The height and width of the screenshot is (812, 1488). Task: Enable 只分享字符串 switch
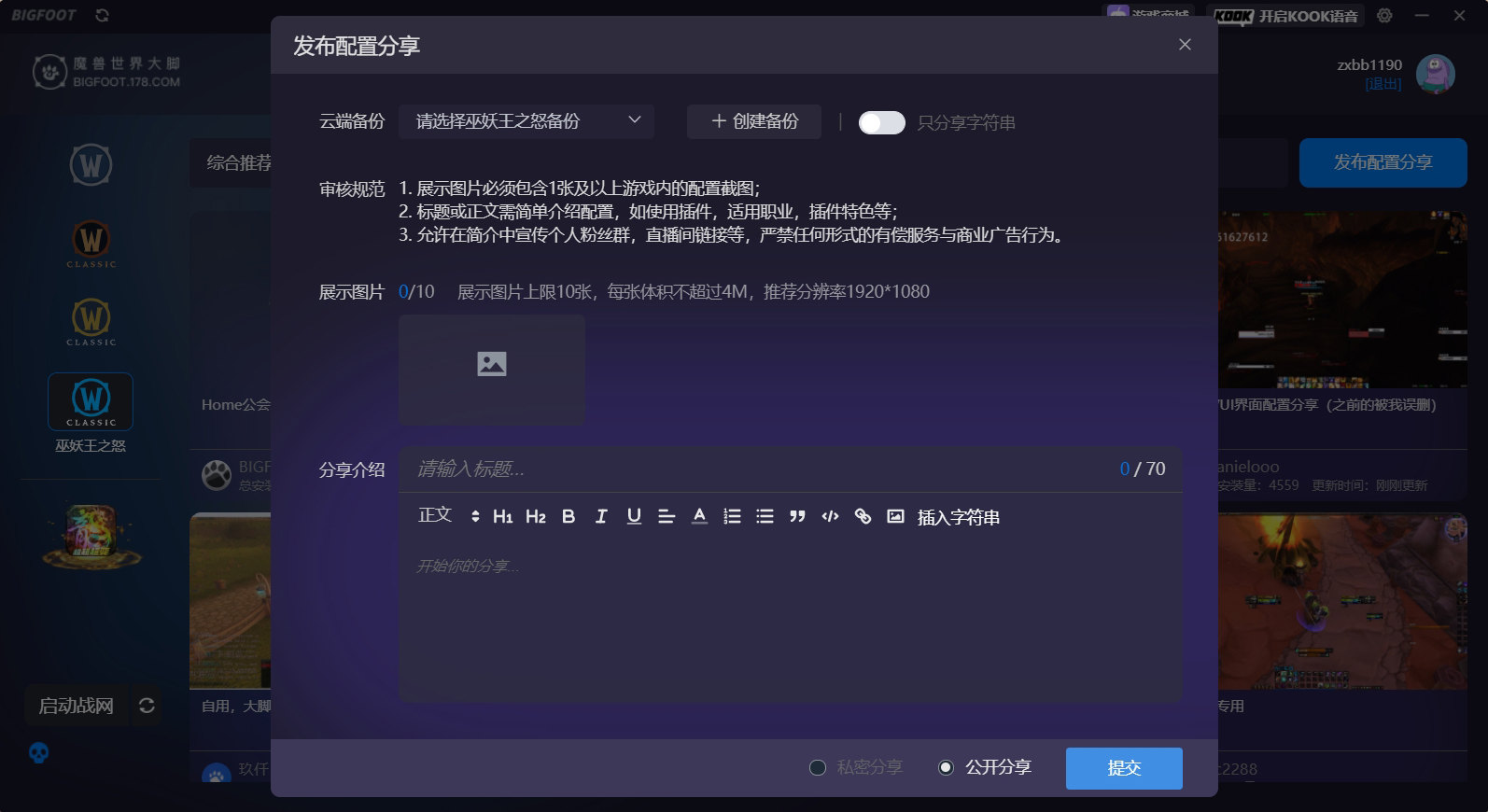(x=882, y=122)
